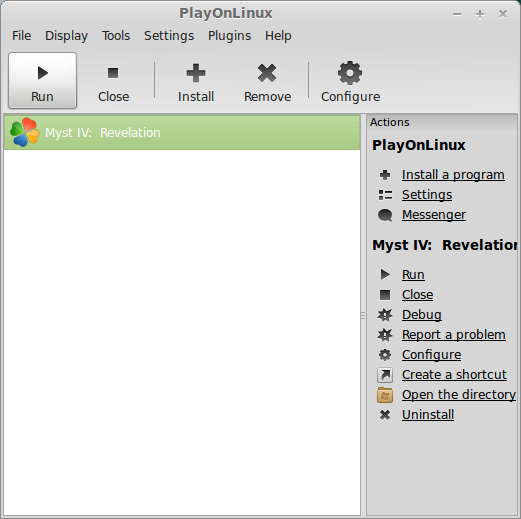Click the arrow shortcut icon
This screenshot has height=519, width=521.
click(x=385, y=375)
